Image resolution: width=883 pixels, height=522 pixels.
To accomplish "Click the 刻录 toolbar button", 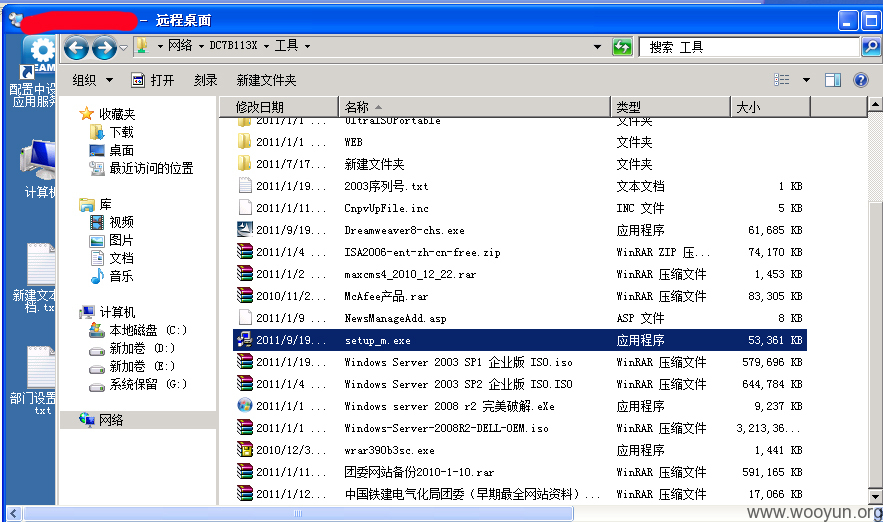I will pos(206,81).
